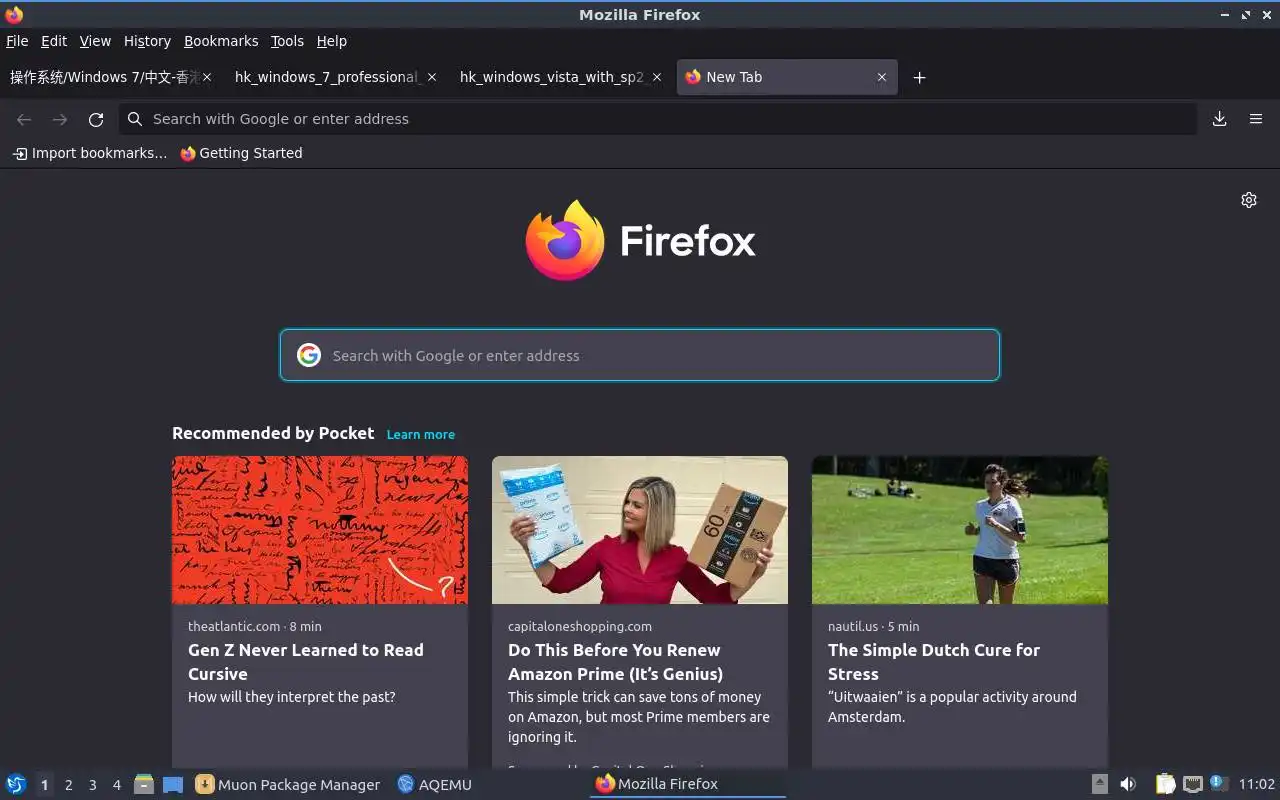The image size is (1280, 800).
Task: Click the Google icon in the search box
Action: click(309, 355)
